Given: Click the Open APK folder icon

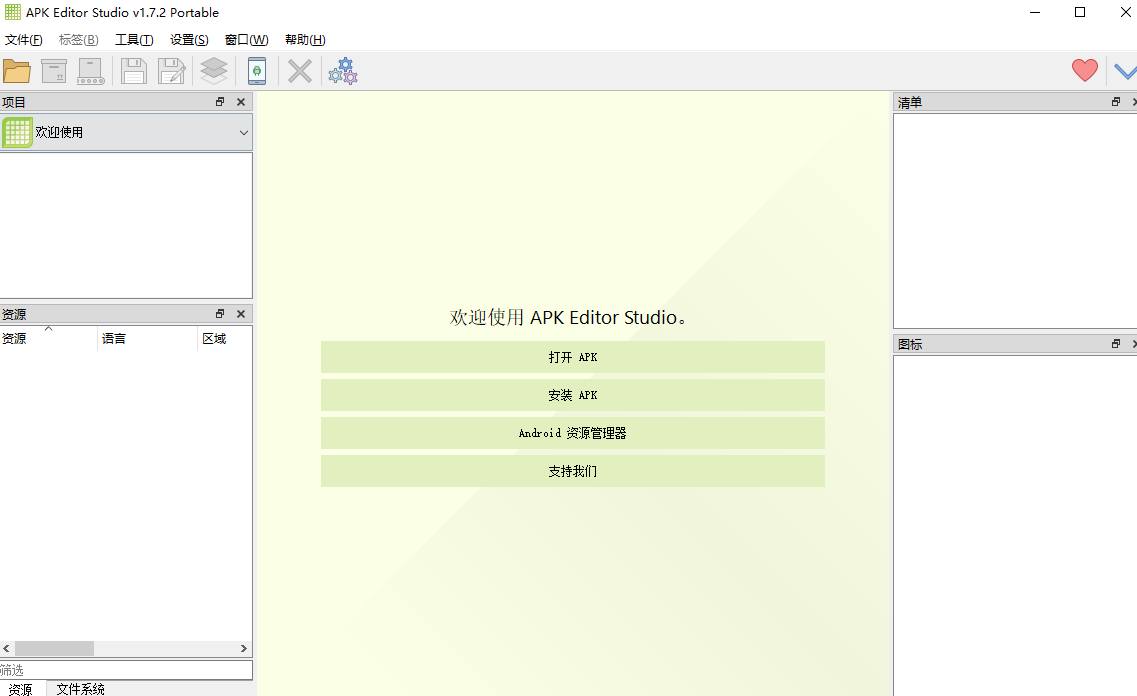Looking at the screenshot, I should coord(17,71).
